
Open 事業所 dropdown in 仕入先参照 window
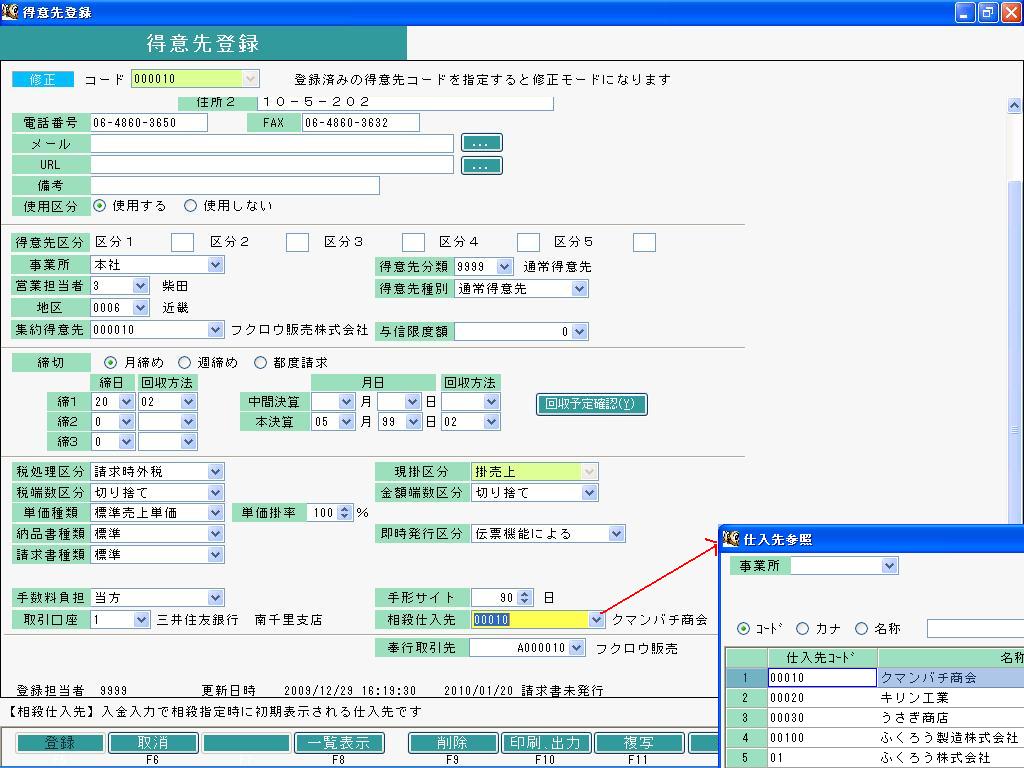[x=889, y=566]
